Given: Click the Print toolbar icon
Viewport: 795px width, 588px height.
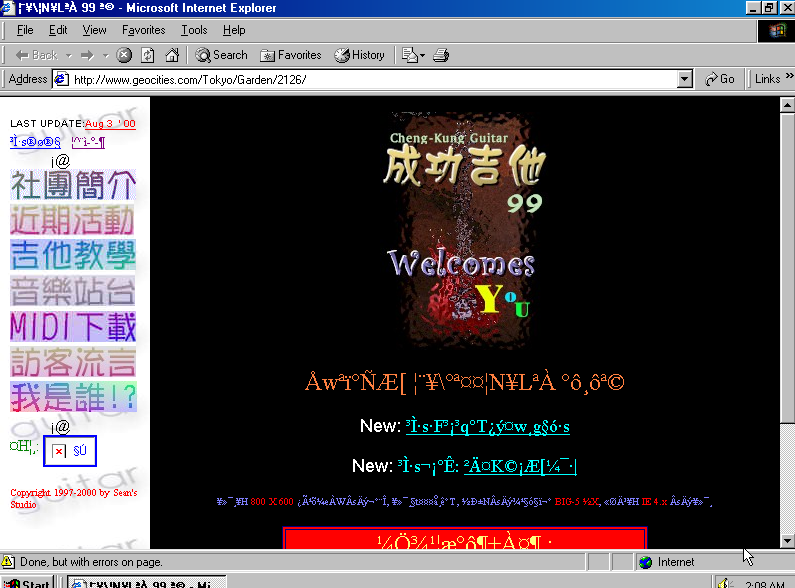Looking at the screenshot, I should (442, 55).
